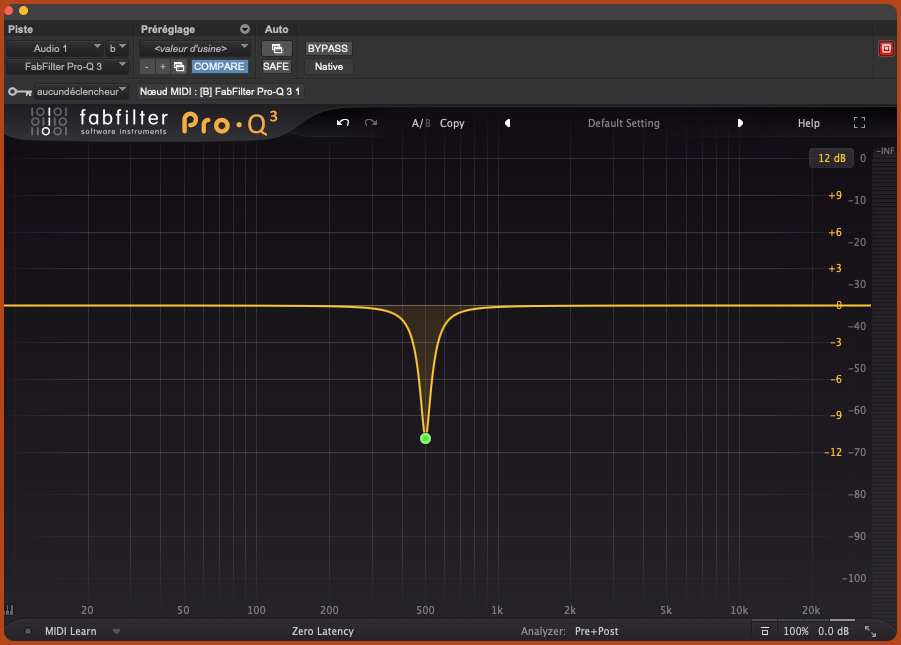The width and height of the screenshot is (901, 645).
Task: Toggle the COMPARE button
Action: pyautogui.click(x=219, y=67)
